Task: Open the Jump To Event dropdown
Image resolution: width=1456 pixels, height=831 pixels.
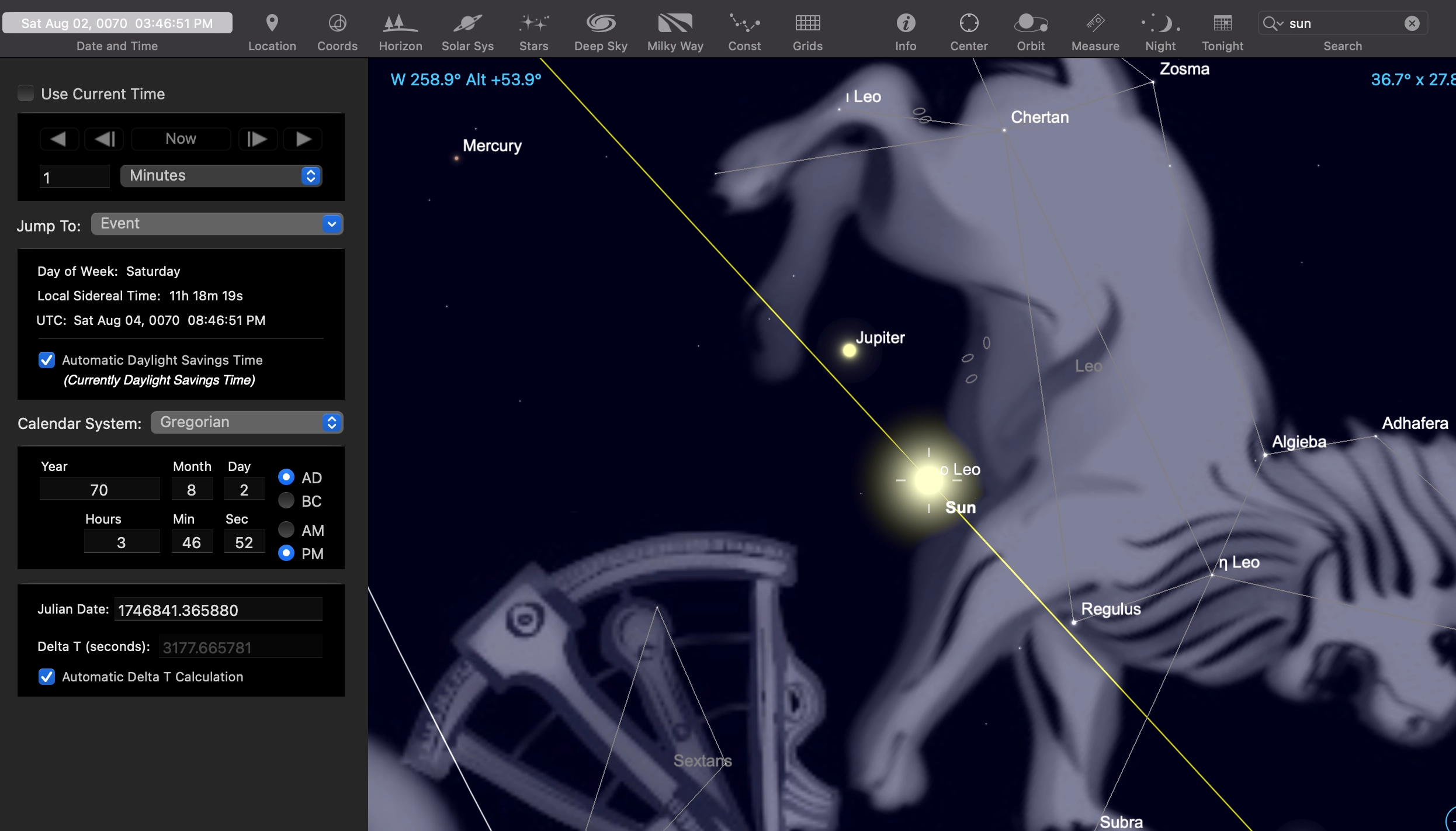Action: (x=217, y=224)
